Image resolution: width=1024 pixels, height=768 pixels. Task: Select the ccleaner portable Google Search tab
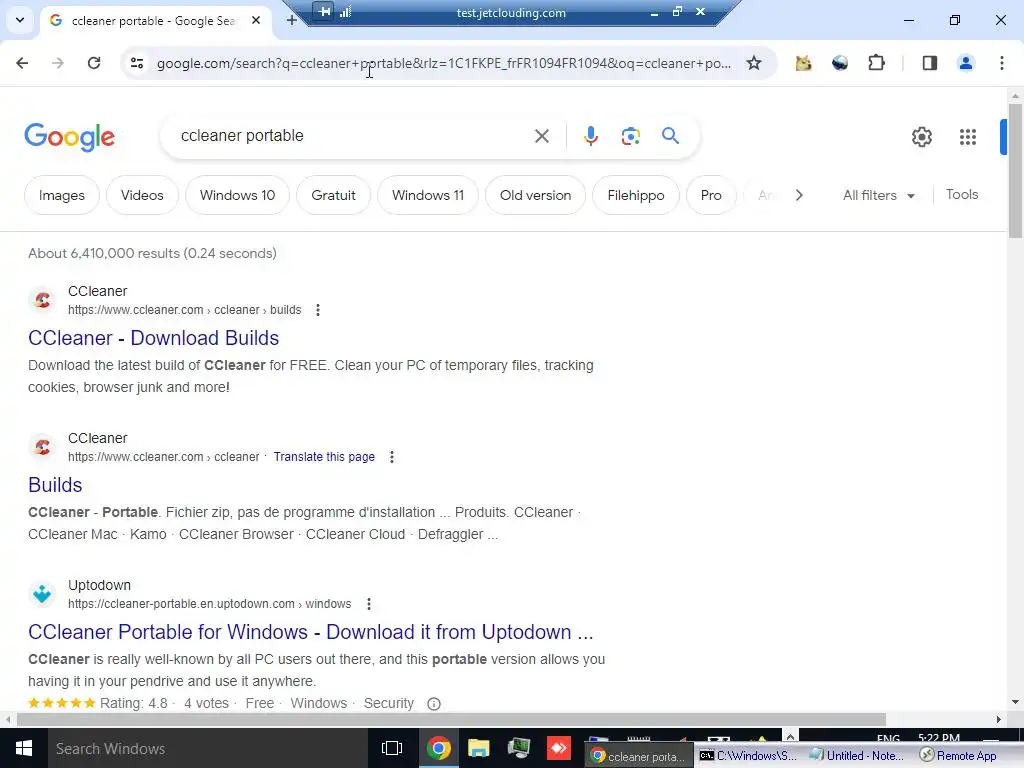(154, 21)
